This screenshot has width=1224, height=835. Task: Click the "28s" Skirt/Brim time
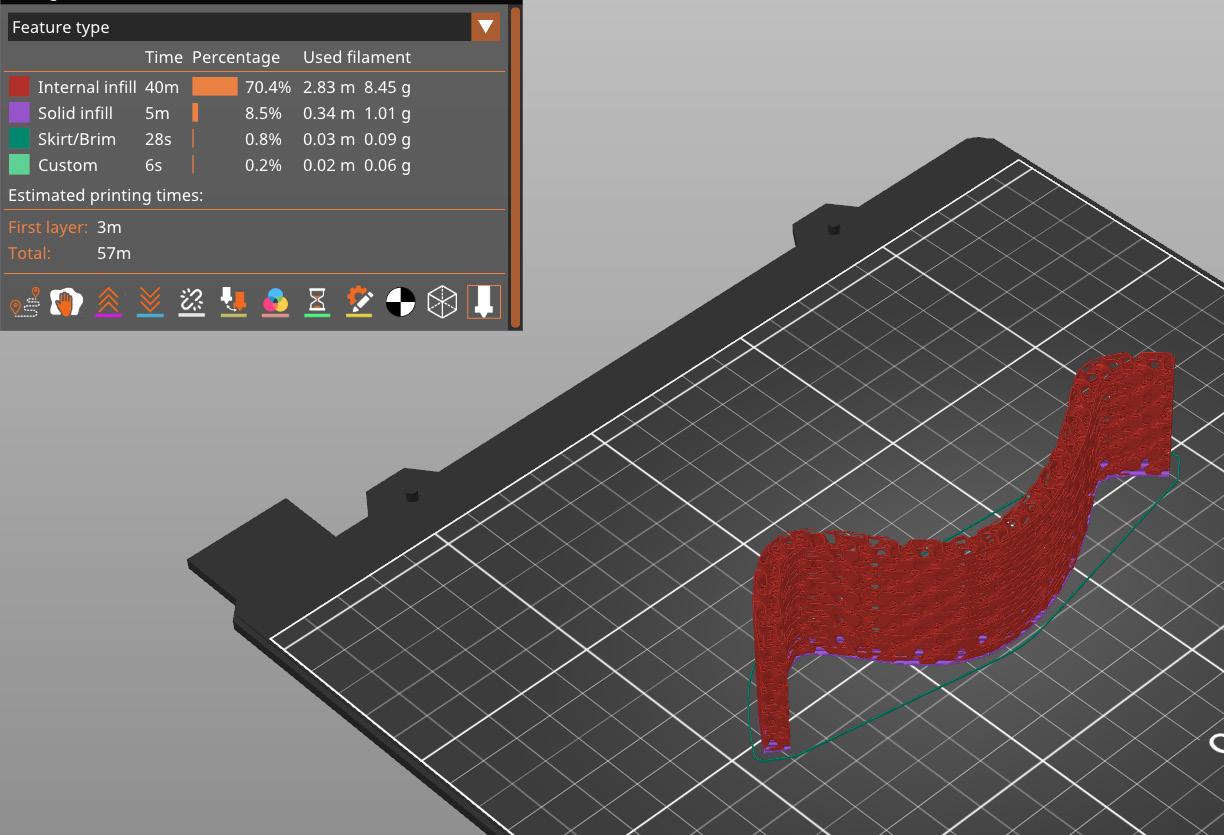(x=158, y=139)
